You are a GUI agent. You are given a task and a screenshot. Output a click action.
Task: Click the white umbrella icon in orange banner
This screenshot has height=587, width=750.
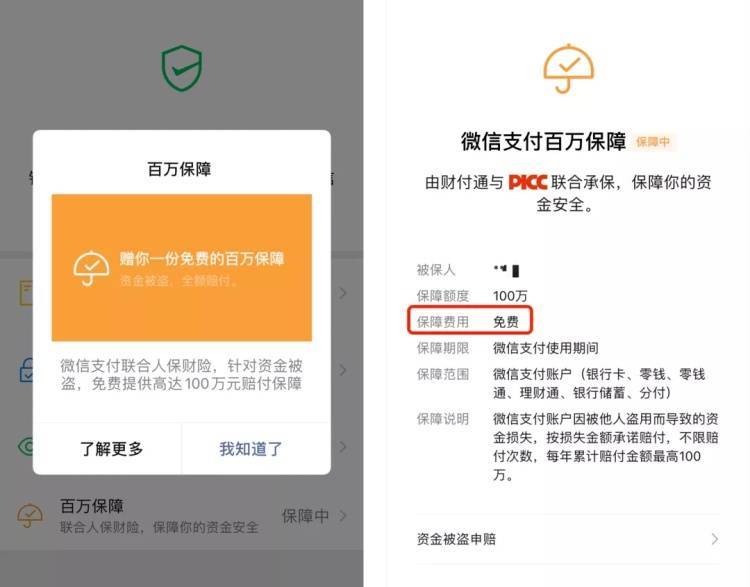[91, 268]
